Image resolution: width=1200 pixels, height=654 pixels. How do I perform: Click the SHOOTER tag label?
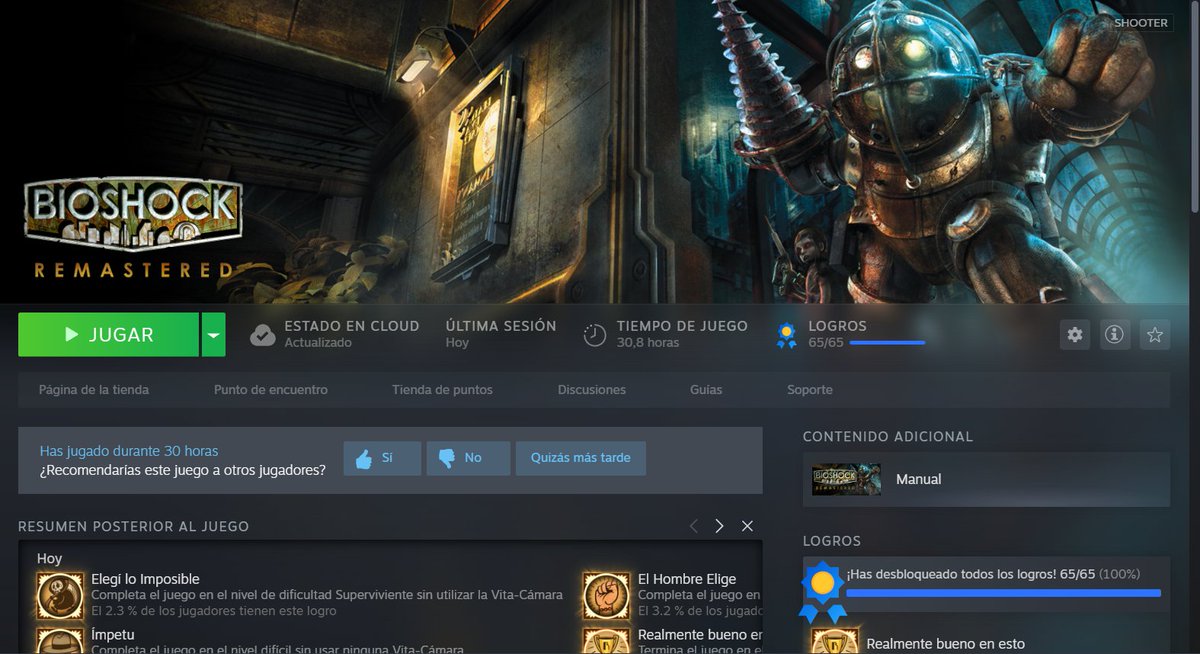(1141, 23)
